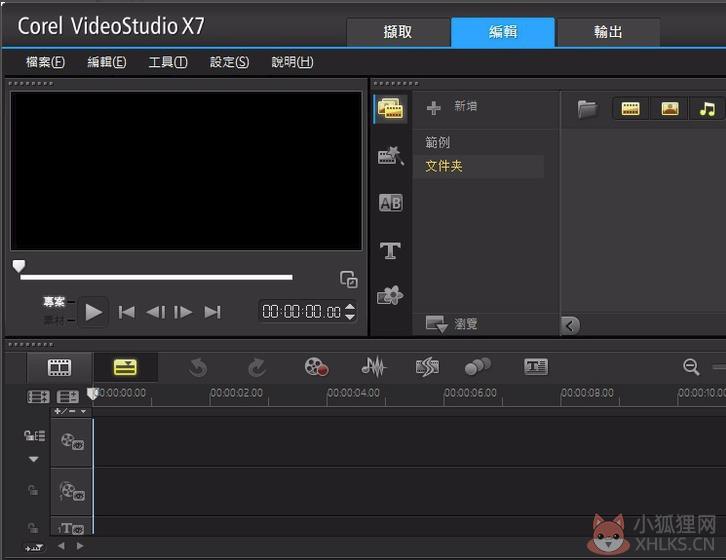Open the 設定(S) Settings menu
Viewport: 726px width, 560px height.
(230, 62)
